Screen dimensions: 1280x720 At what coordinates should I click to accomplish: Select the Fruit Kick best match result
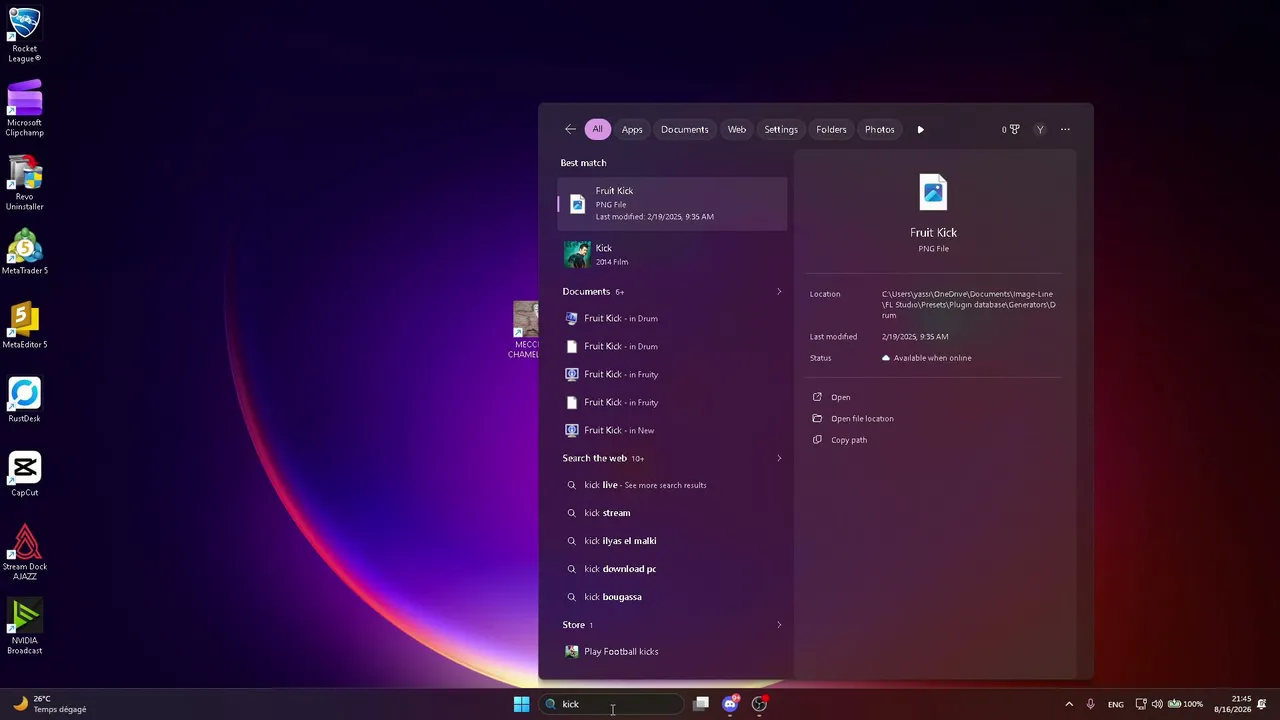(x=672, y=204)
